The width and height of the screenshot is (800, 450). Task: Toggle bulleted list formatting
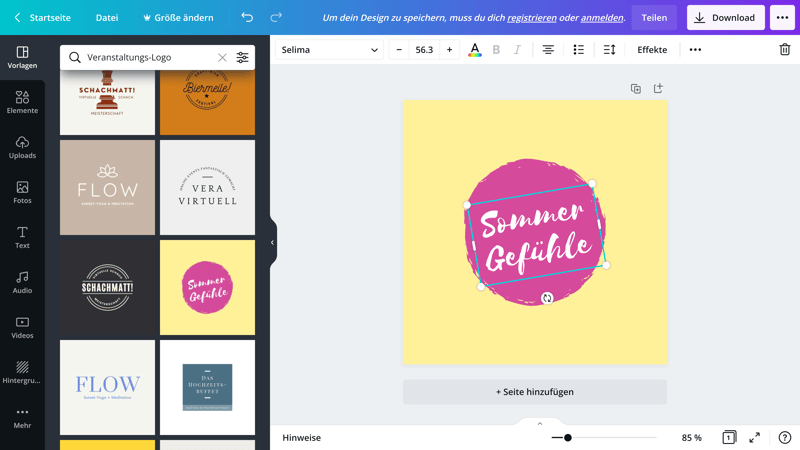pyautogui.click(x=578, y=50)
